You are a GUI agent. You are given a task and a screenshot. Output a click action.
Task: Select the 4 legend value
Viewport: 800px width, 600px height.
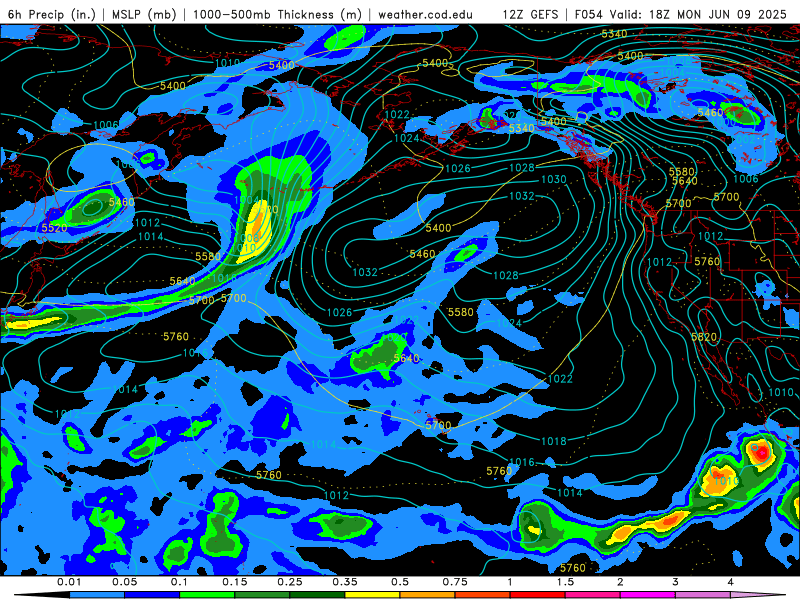coord(730,582)
